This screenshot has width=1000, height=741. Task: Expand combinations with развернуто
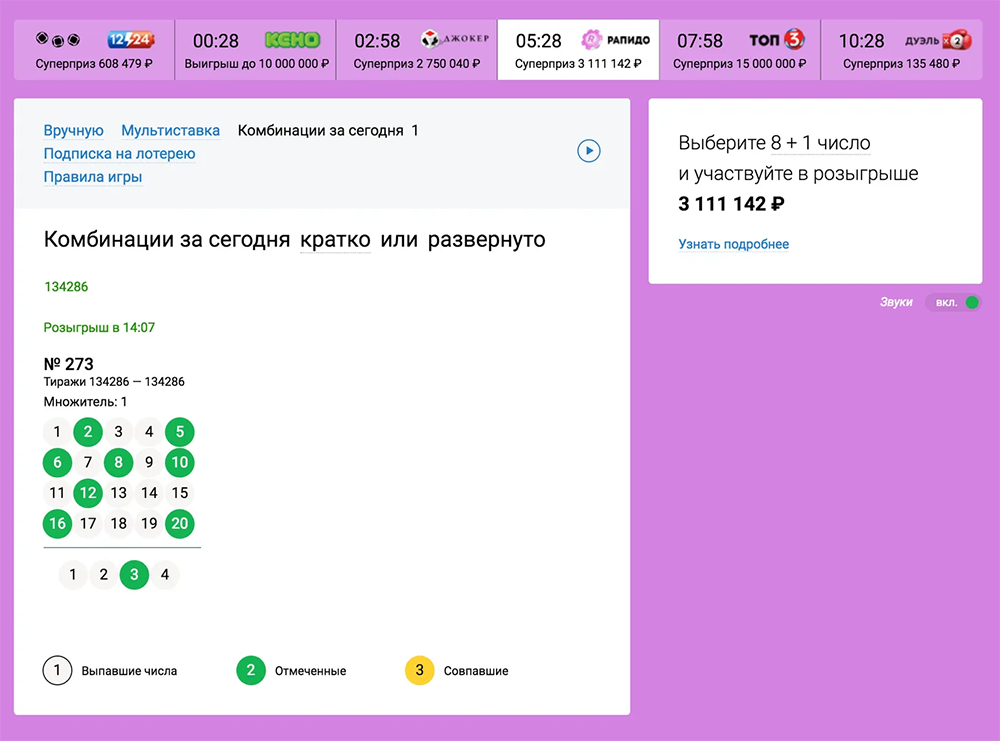pyautogui.click(x=486, y=241)
